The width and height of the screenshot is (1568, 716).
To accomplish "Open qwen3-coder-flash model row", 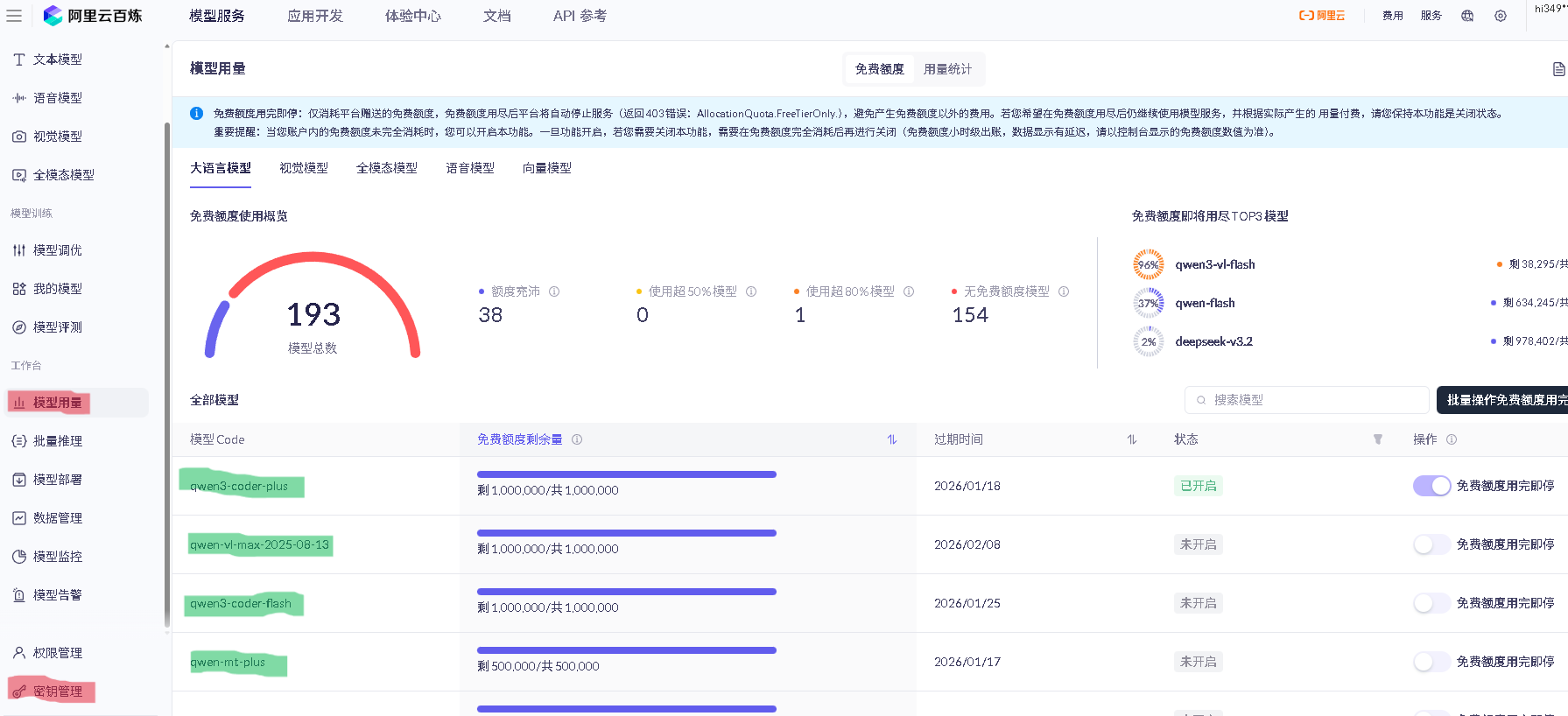I will click(241, 603).
